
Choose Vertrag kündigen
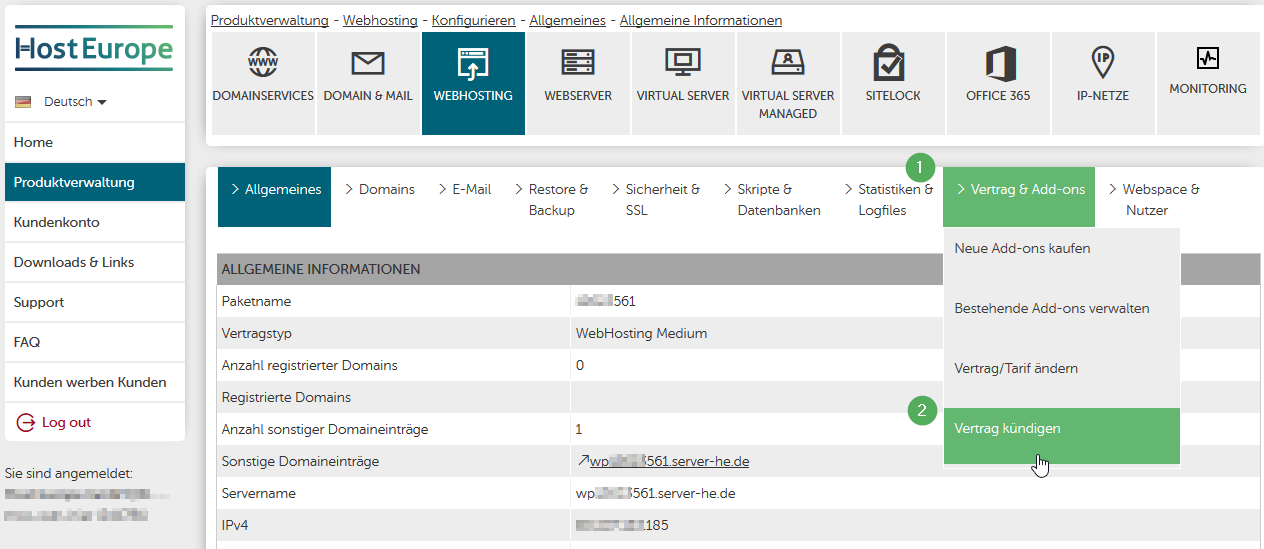point(1061,435)
